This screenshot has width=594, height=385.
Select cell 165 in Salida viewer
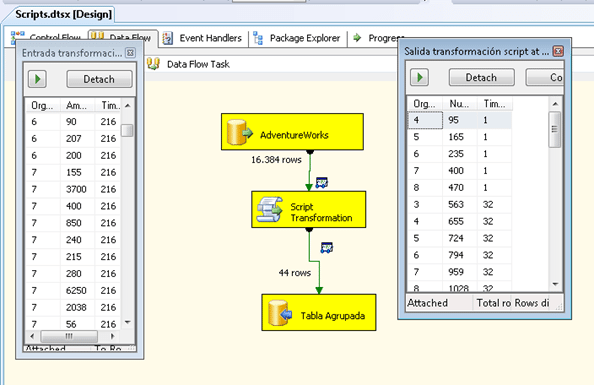coord(460,137)
